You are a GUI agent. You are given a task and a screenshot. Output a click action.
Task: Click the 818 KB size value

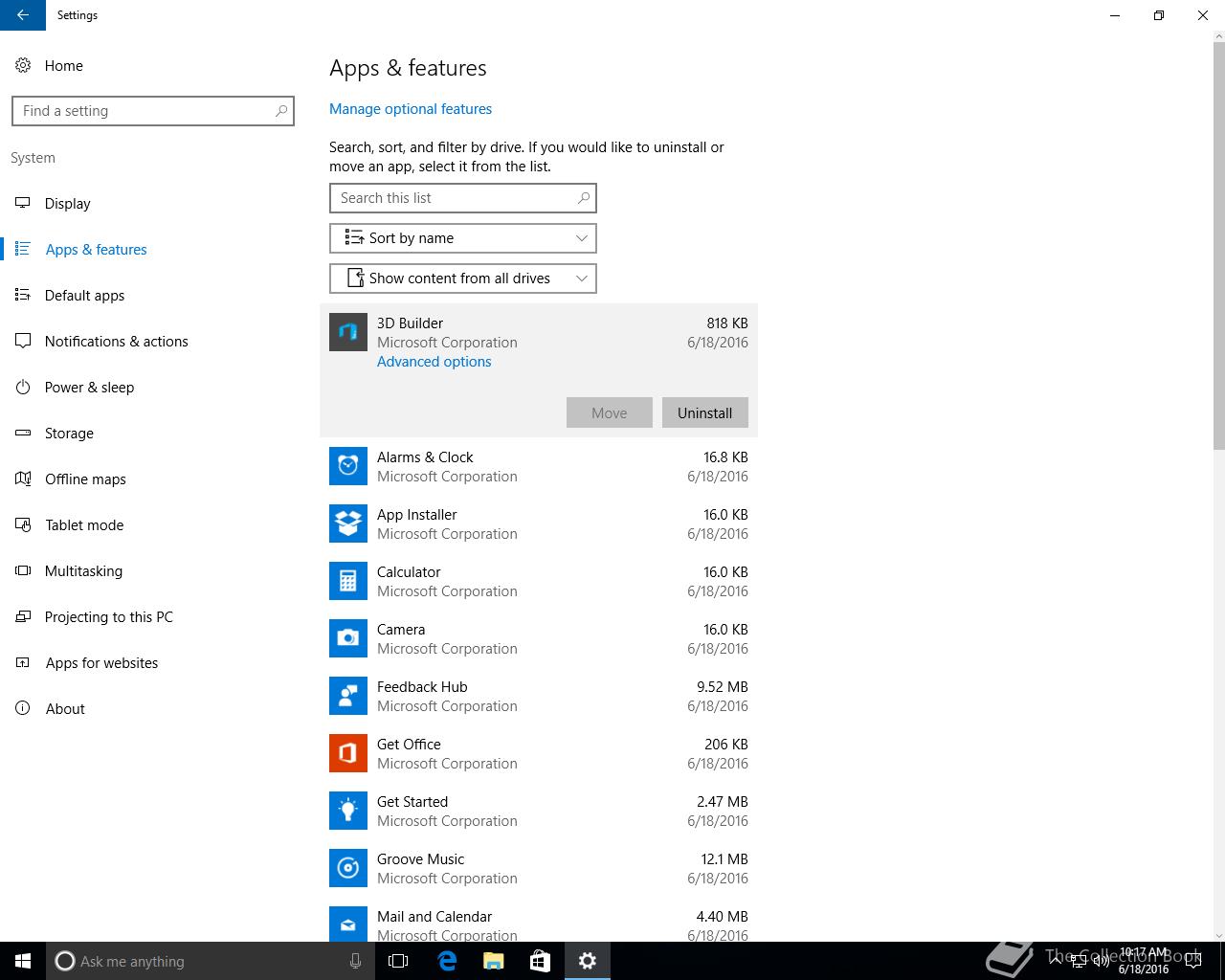(727, 323)
